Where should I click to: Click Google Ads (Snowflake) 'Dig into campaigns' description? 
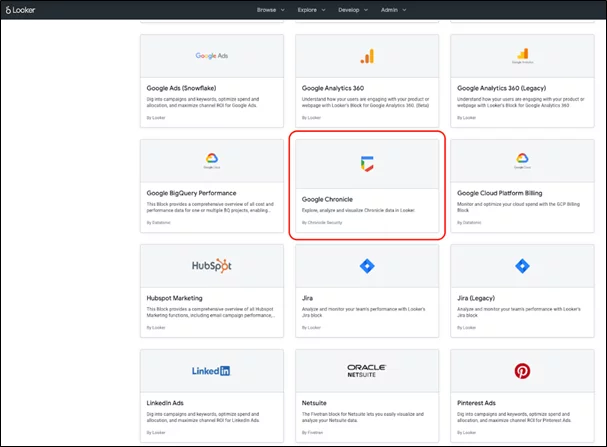click(203, 102)
